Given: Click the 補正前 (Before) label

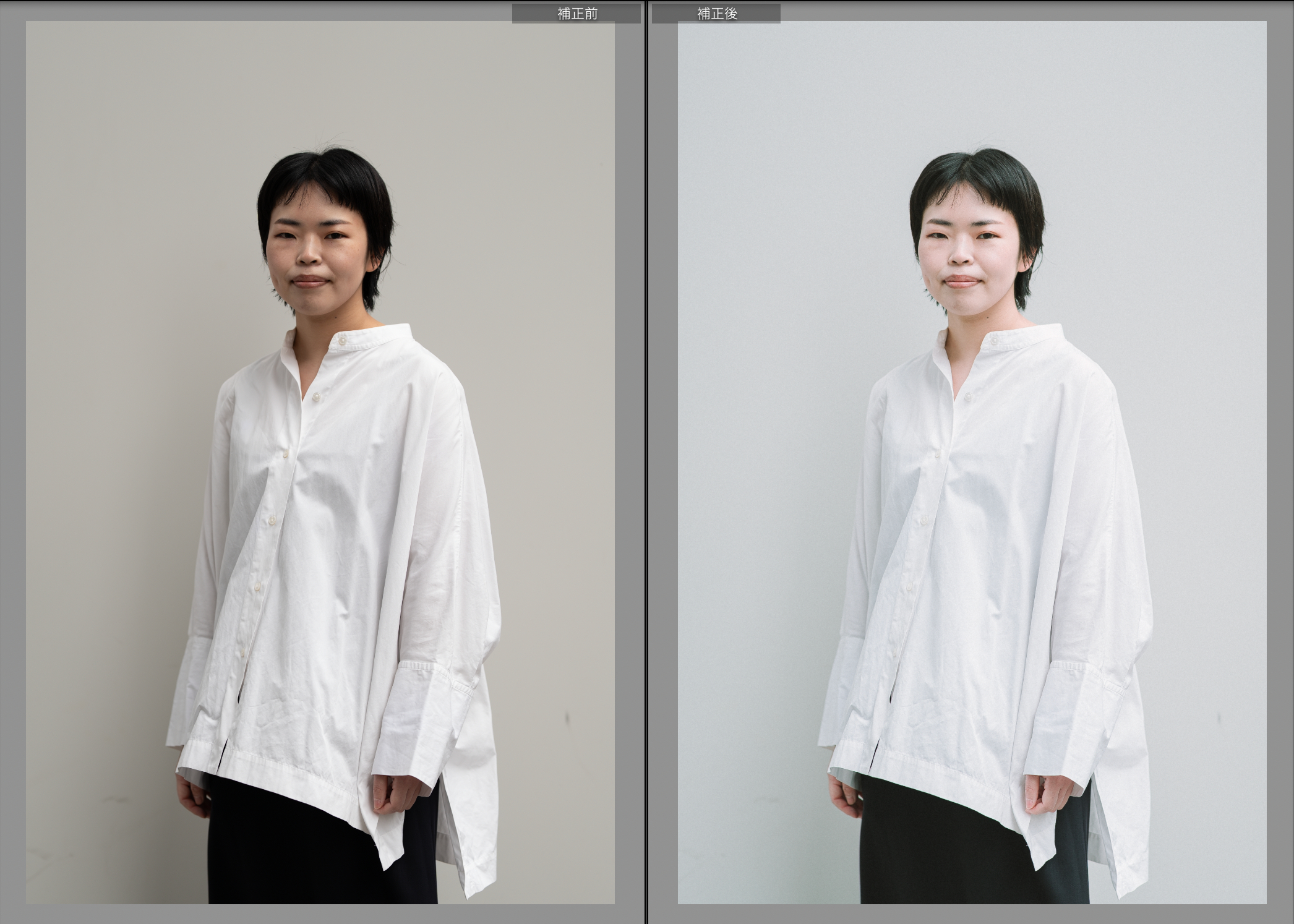Looking at the screenshot, I should [576, 14].
